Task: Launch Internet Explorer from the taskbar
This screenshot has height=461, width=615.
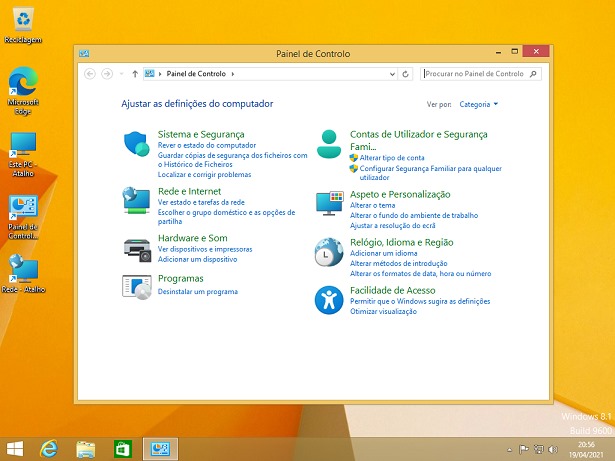Action: (49, 449)
